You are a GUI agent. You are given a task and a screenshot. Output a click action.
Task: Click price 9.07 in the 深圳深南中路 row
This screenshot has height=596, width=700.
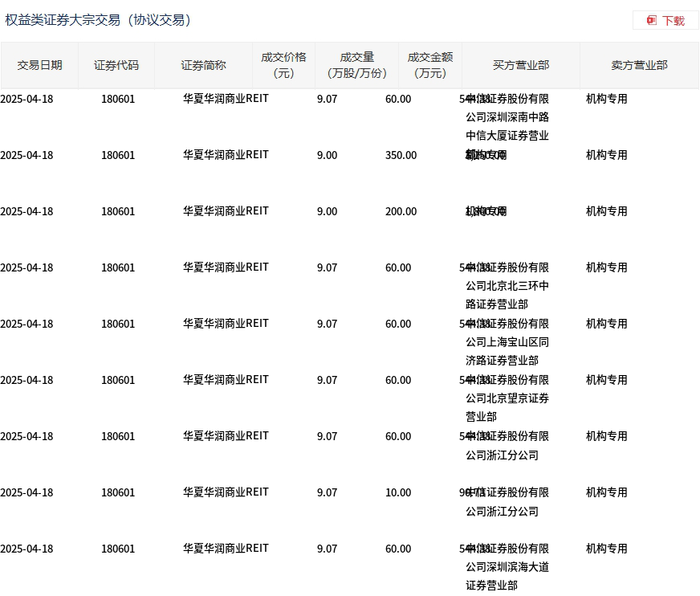coord(327,99)
